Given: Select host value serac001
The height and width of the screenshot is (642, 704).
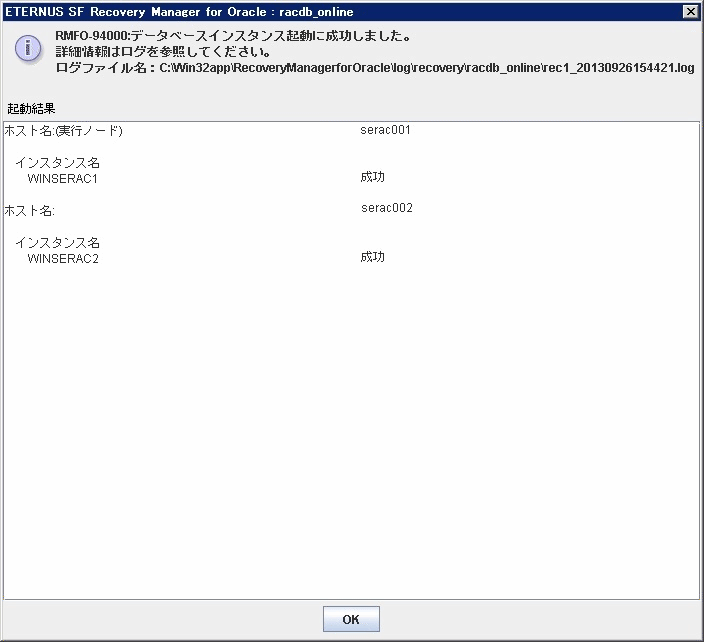Looking at the screenshot, I should coord(385,130).
